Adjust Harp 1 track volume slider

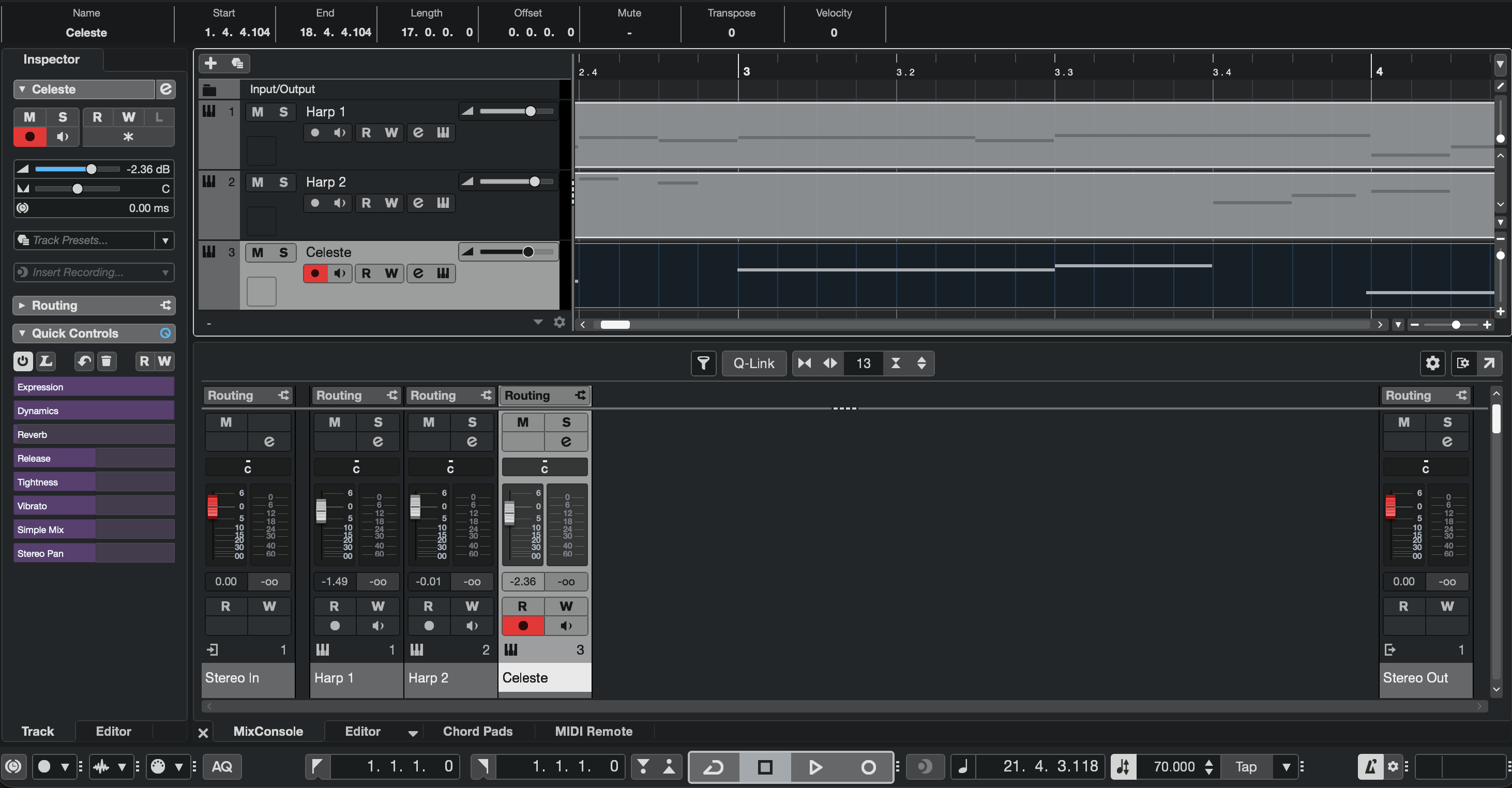pyautogui.click(x=516, y=112)
